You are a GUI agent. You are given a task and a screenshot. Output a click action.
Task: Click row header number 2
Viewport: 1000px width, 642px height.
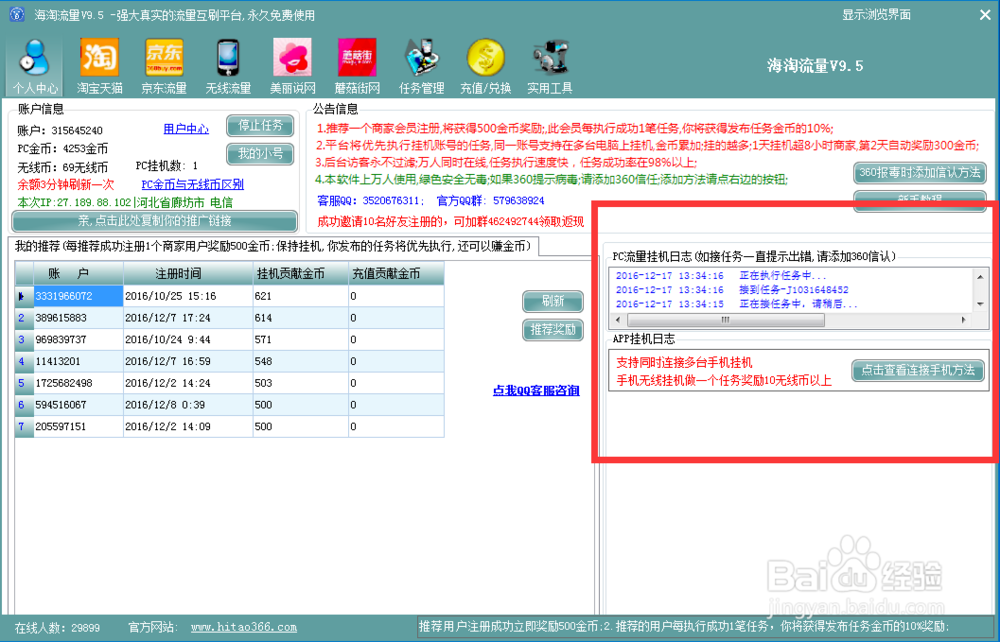[x=24, y=317]
